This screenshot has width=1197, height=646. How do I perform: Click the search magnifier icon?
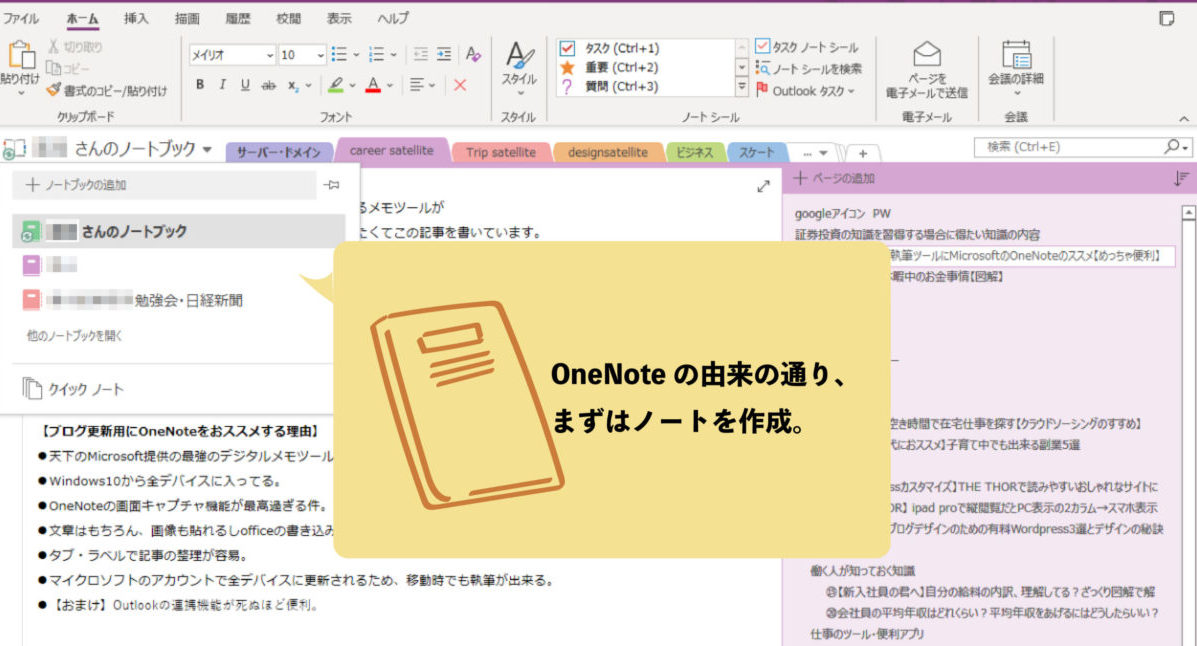click(x=1172, y=146)
